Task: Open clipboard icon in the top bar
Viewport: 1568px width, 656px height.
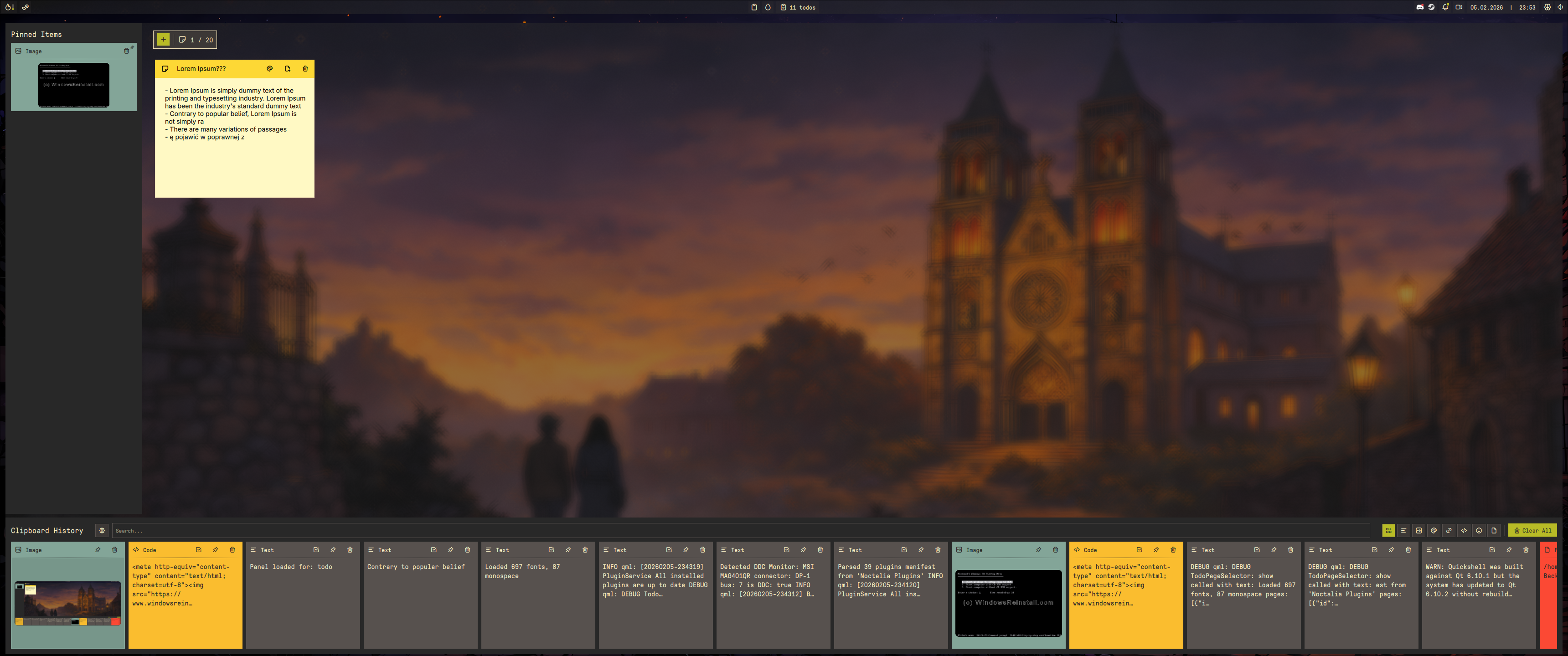Action: coord(753,7)
